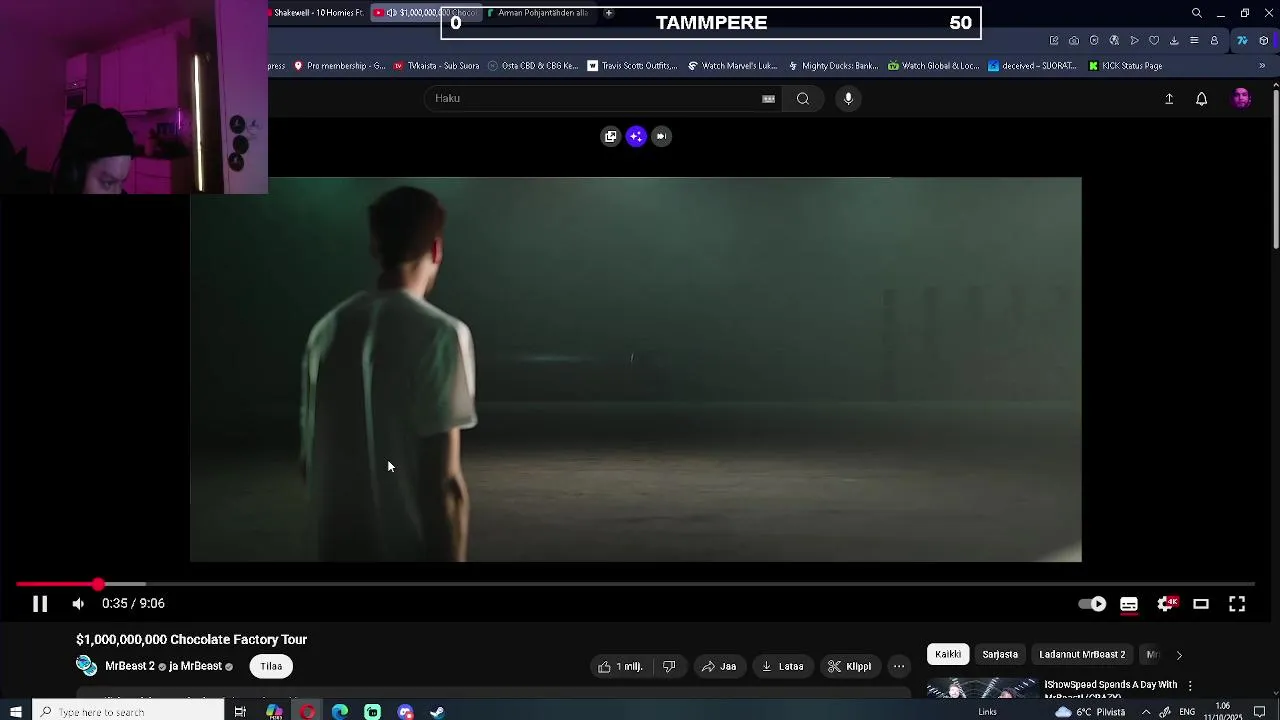Toggle the autoplay switch in player controls
This screenshot has height=720, width=1280.
pyautogui.click(x=1092, y=604)
